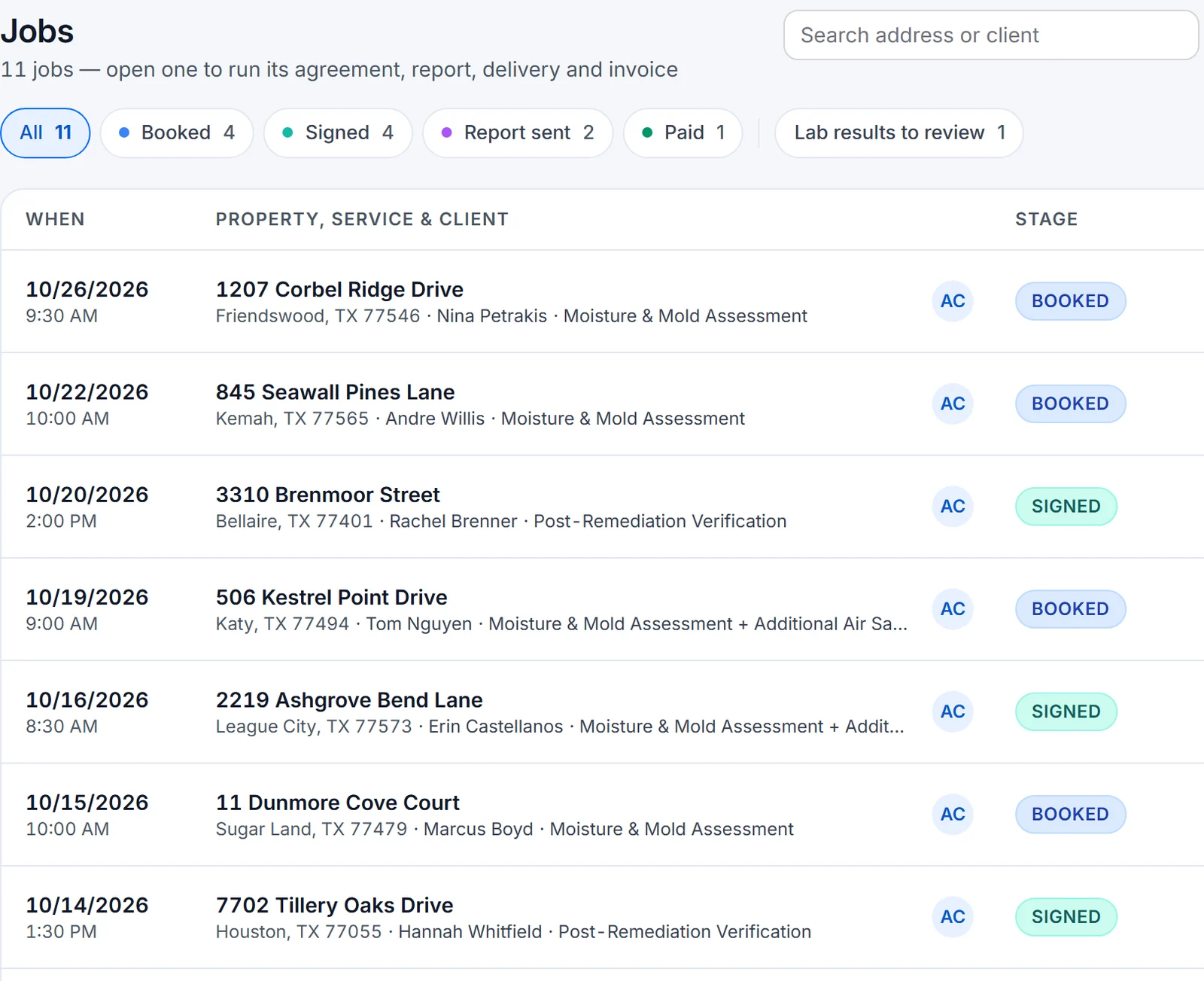Click BOOKED badge for 11 Dunmore Cove Court
The width and height of the screenshot is (1204, 981).
pyautogui.click(x=1070, y=815)
